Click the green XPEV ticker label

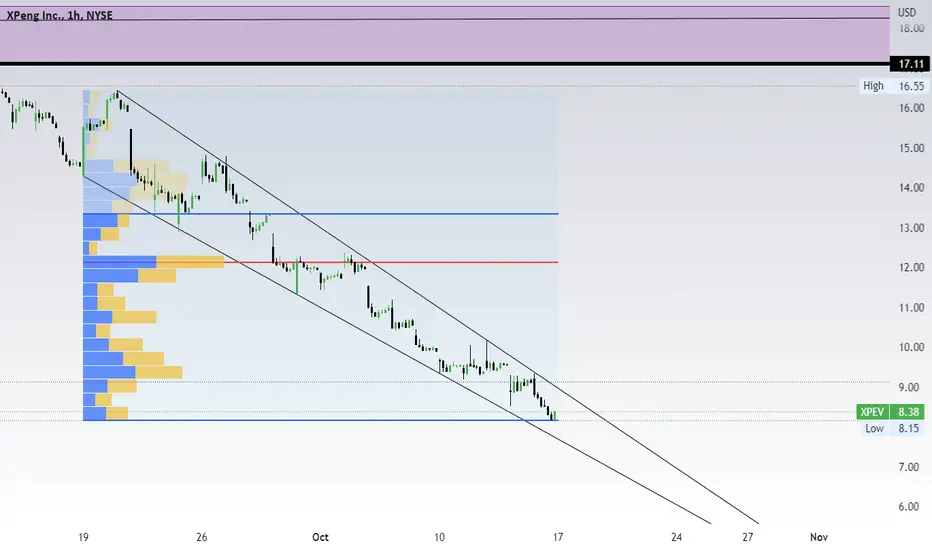(x=872, y=411)
